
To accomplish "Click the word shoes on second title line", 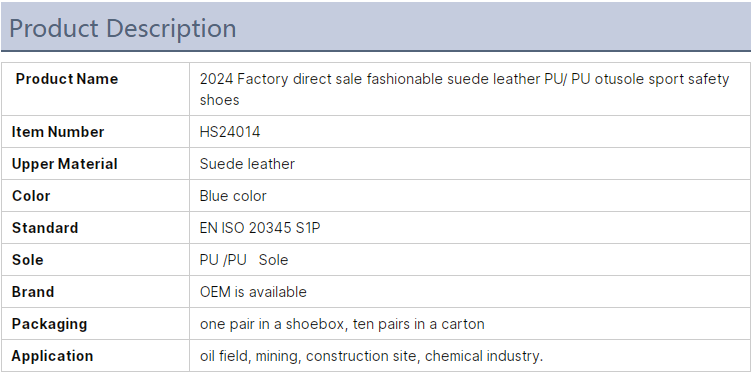I will pyautogui.click(x=219, y=100).
